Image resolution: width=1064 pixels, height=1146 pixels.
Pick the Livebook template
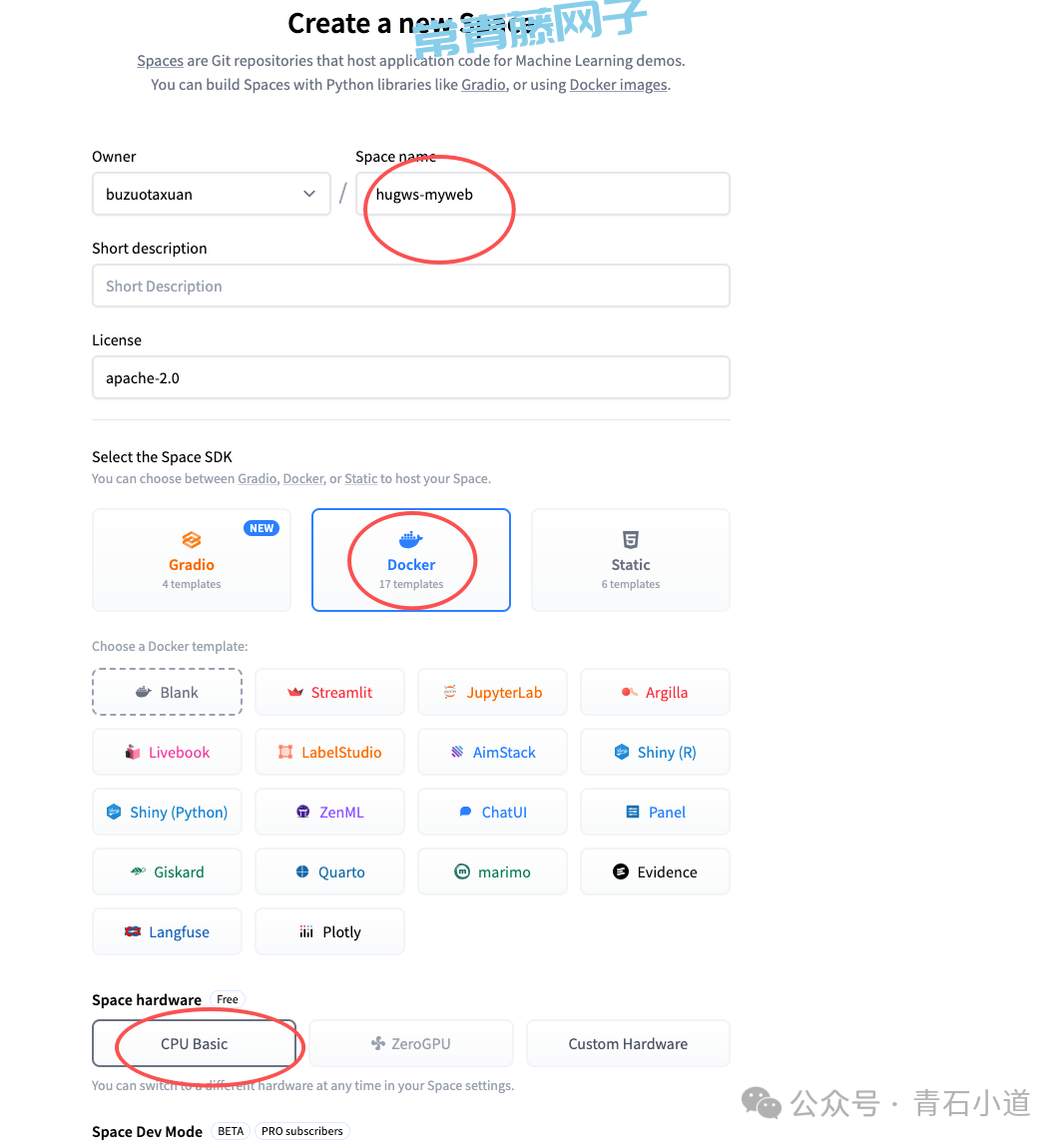coord(167,752)
